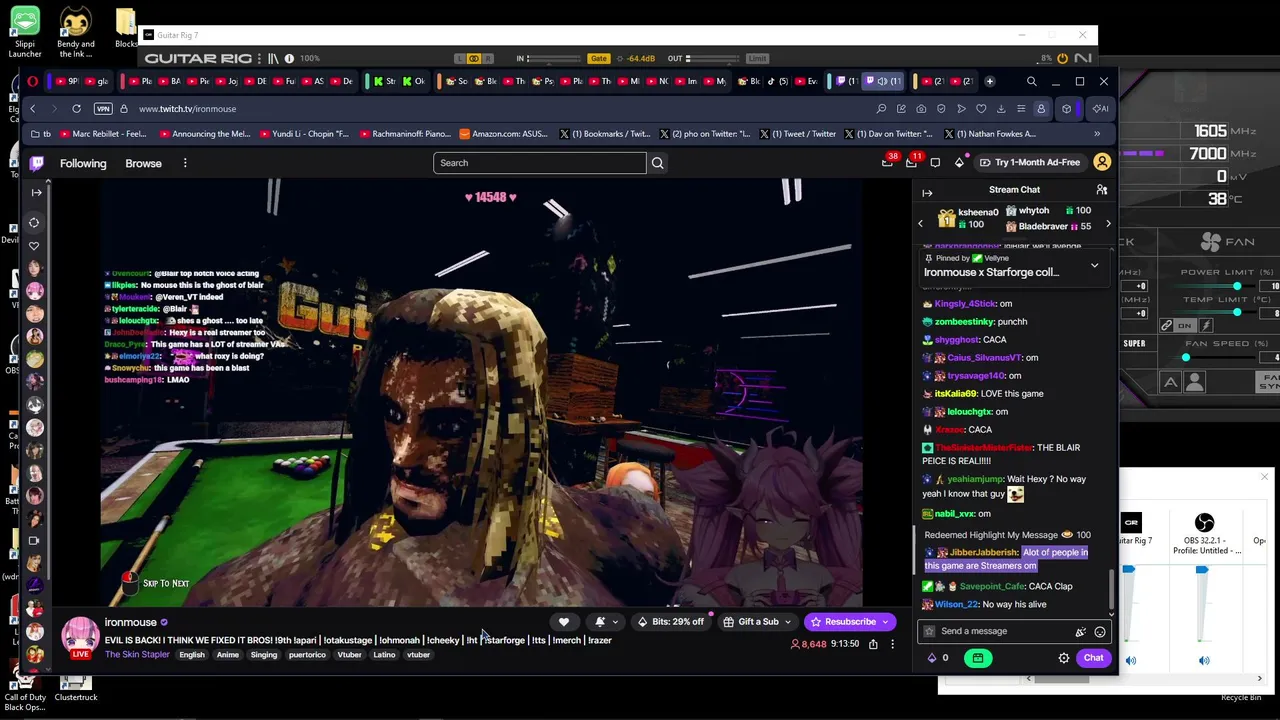
Task: Add a new browser tab
Action: [x=989, y=81]
